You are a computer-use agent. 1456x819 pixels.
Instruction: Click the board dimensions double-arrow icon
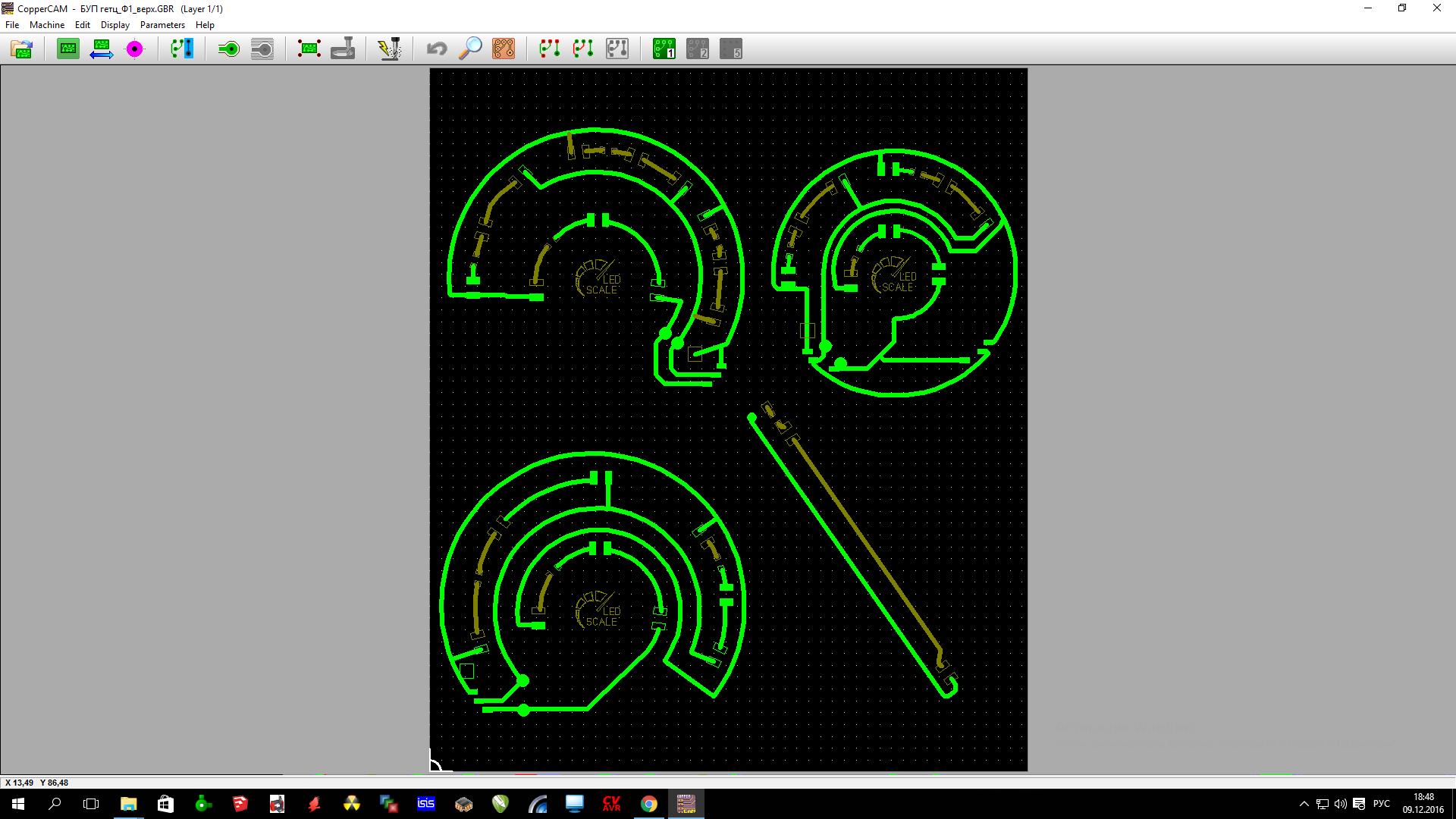coord(101,49)
